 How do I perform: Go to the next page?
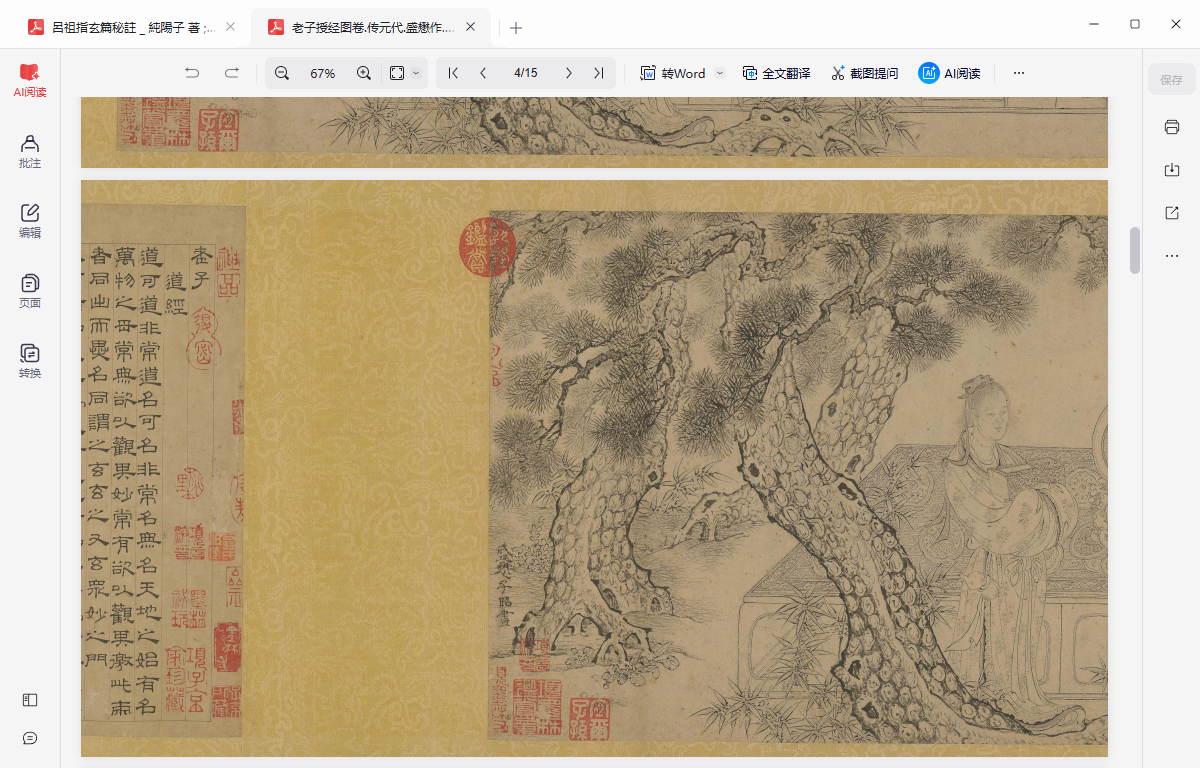tap(569, 73)
